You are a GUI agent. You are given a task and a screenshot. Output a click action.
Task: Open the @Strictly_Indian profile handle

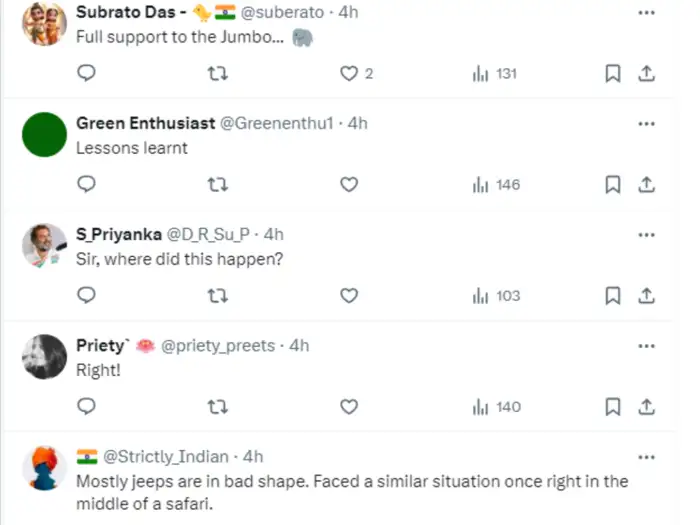tap(166, 456)
